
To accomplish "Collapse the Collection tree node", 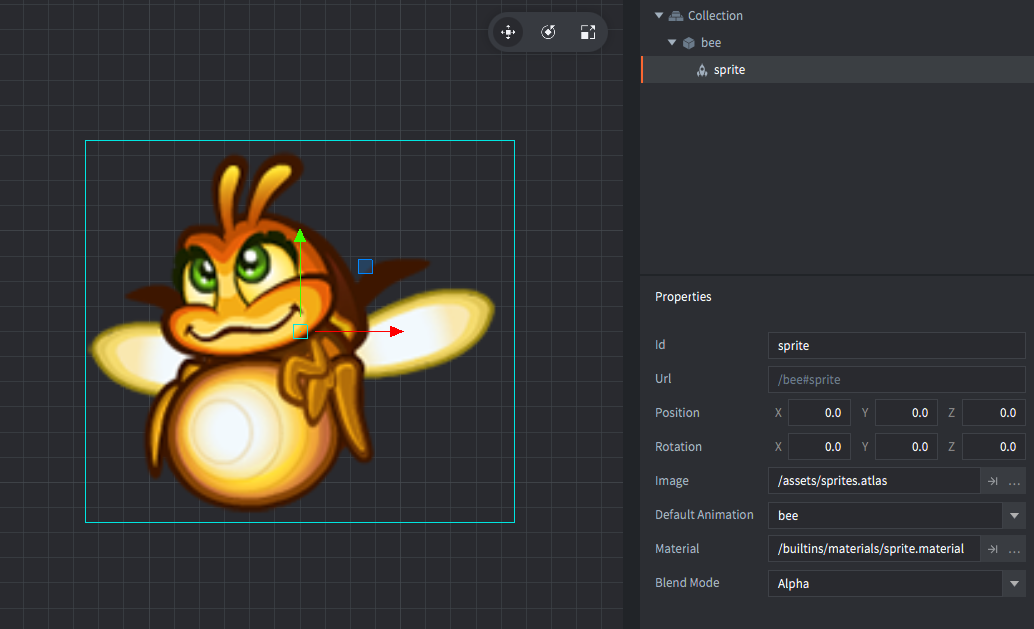I will (x=659, y=16).
